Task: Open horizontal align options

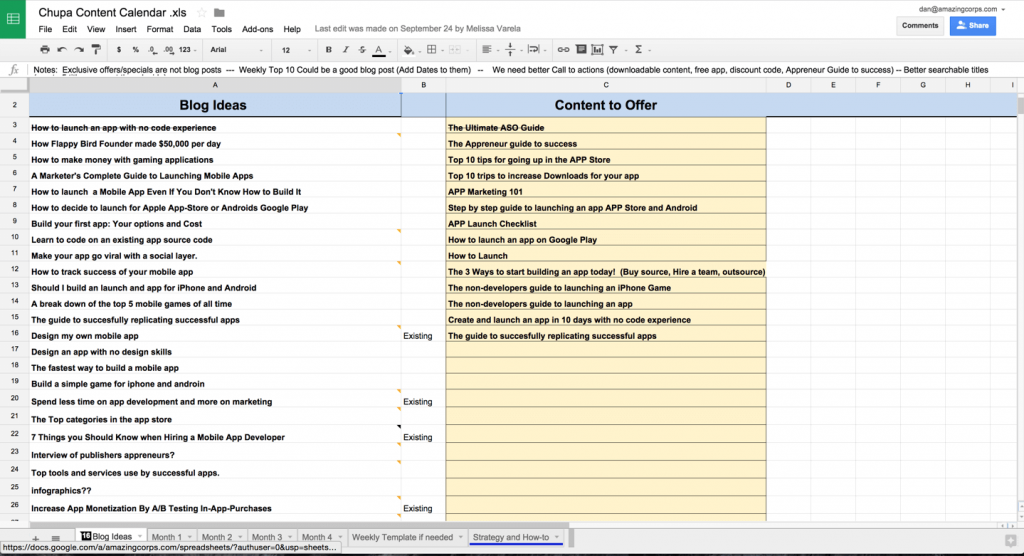Action: pyautogui.click(x=489, y=50)
